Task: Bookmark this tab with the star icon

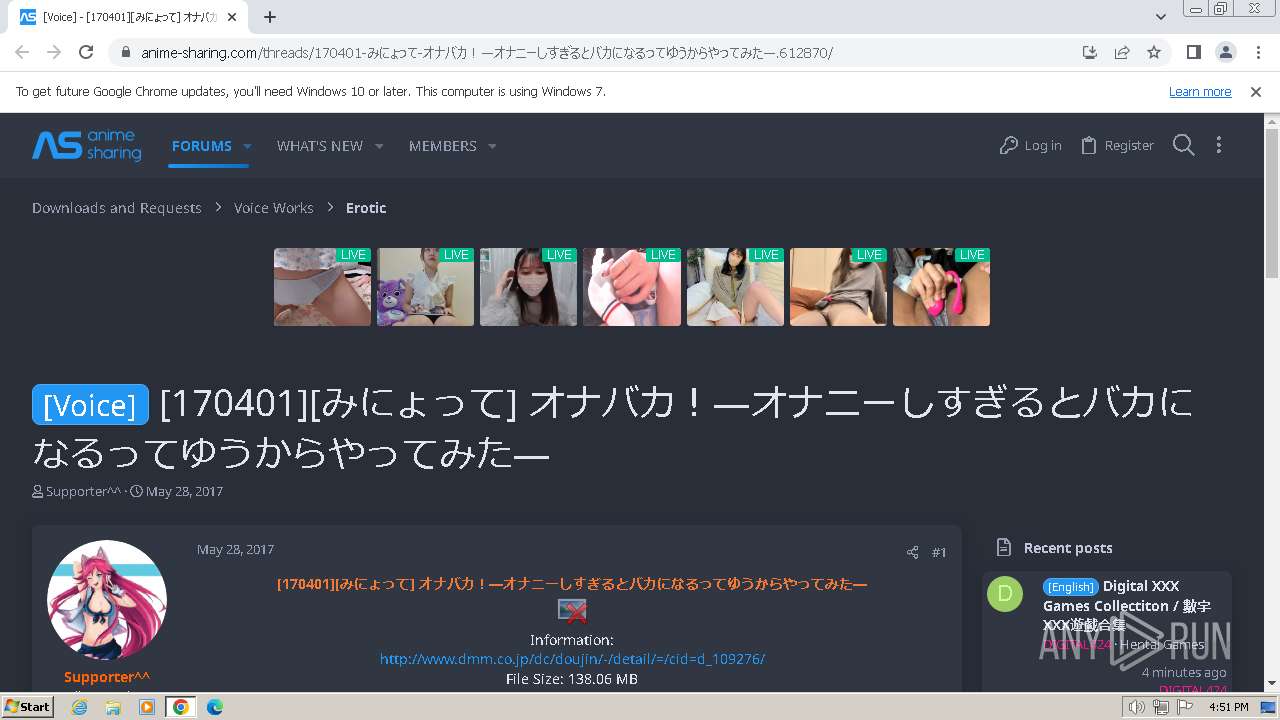Action: [x=1154, y=52]
